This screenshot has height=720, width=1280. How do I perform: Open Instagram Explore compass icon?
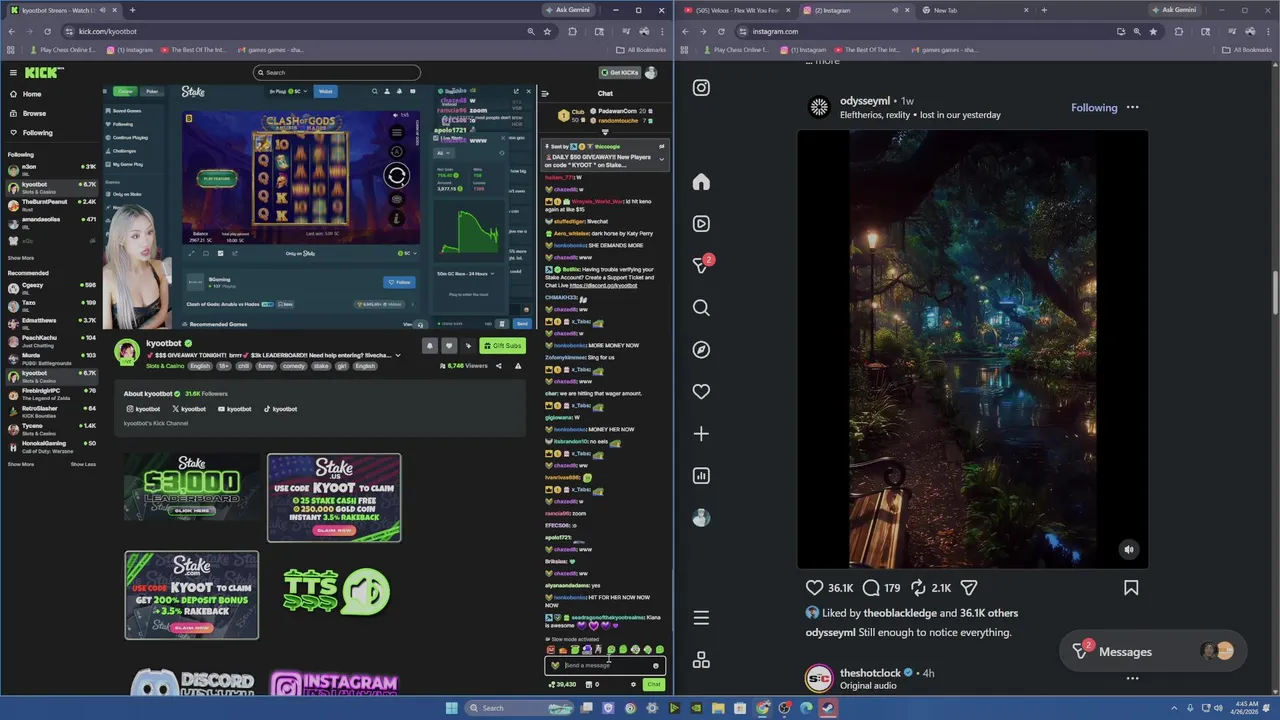point(701,350)
